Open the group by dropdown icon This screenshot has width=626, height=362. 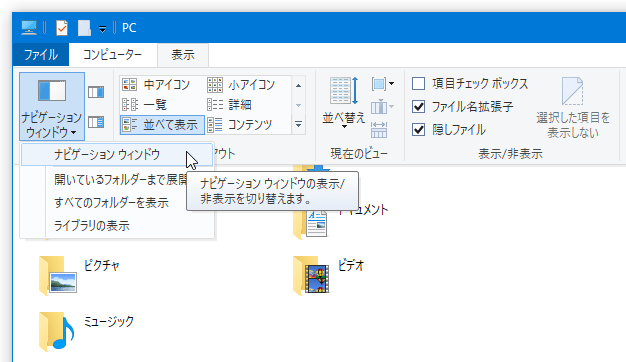(382, 84)
